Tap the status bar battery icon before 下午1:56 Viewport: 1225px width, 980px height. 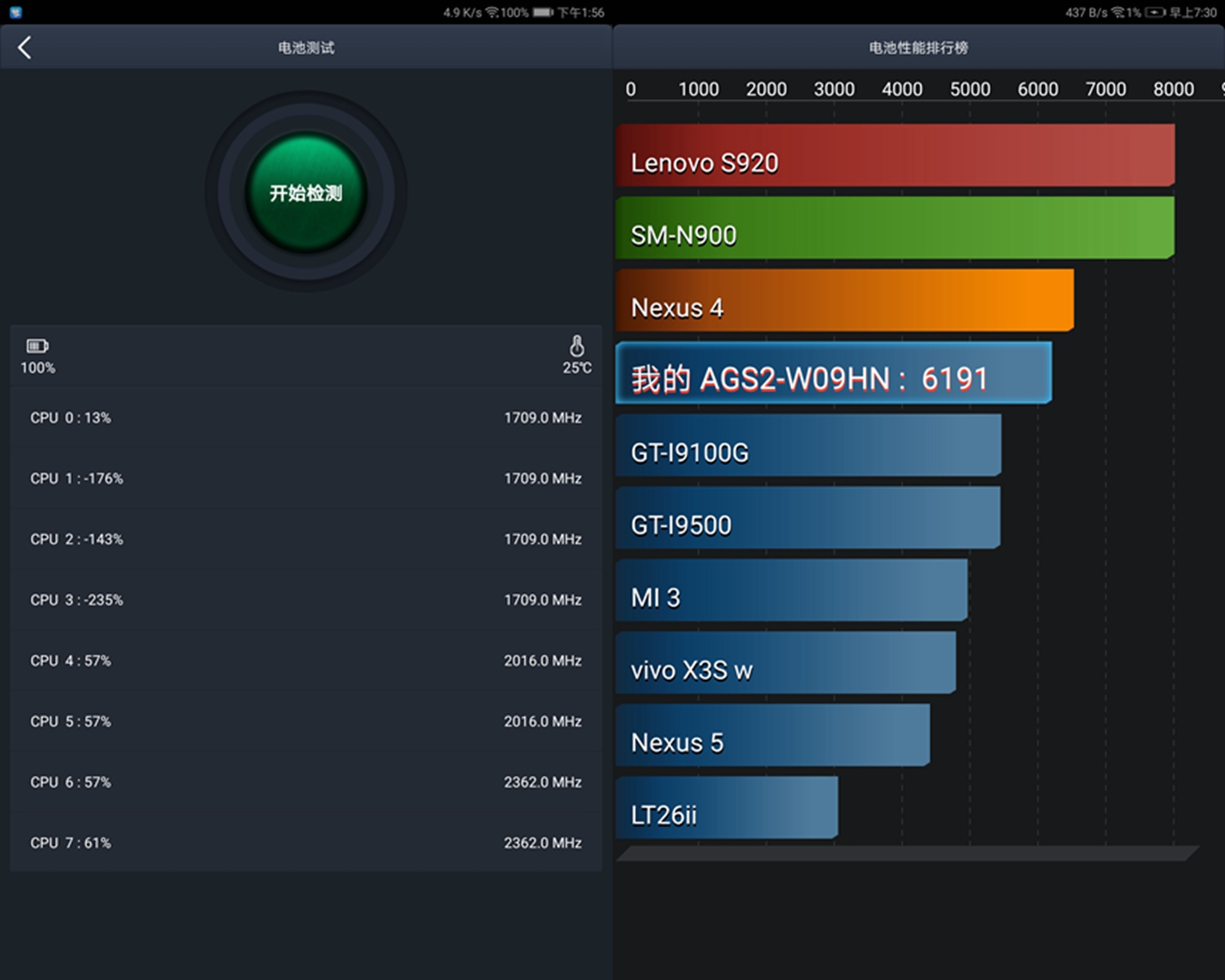click(x=543, y=12)
